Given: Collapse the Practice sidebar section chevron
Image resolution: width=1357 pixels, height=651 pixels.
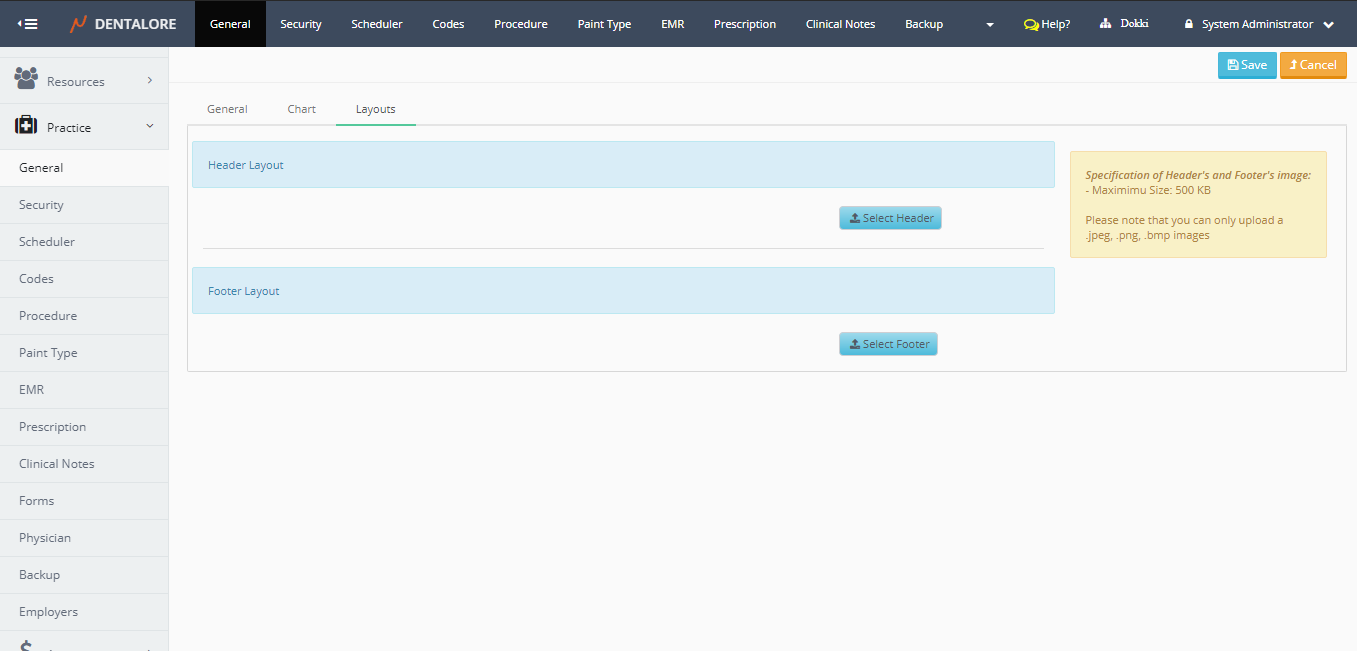Looking at the screenshot, I should point(150,126).
